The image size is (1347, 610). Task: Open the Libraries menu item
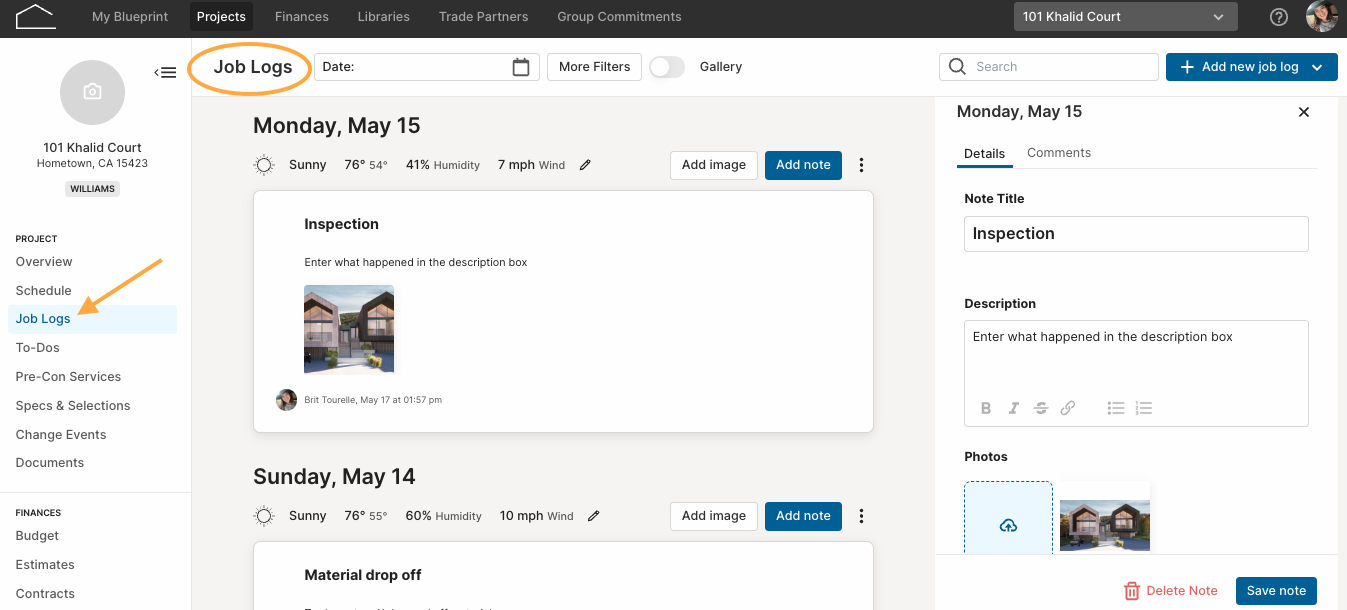384,17
